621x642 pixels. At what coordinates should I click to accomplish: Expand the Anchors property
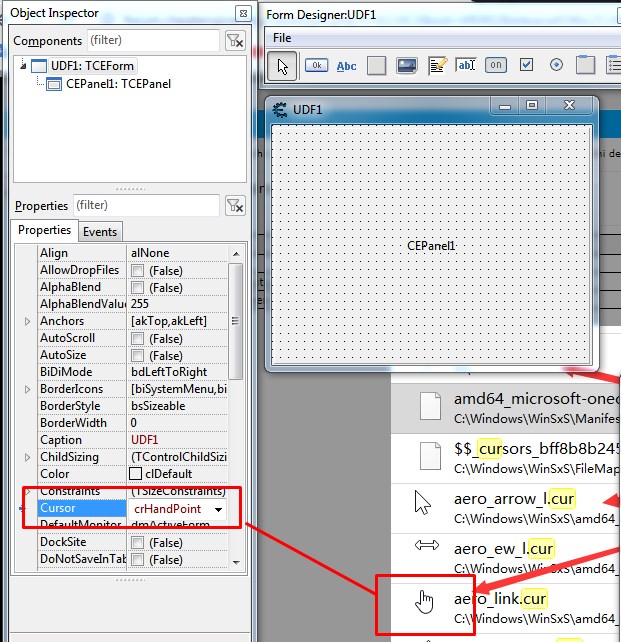pos(27,321)
